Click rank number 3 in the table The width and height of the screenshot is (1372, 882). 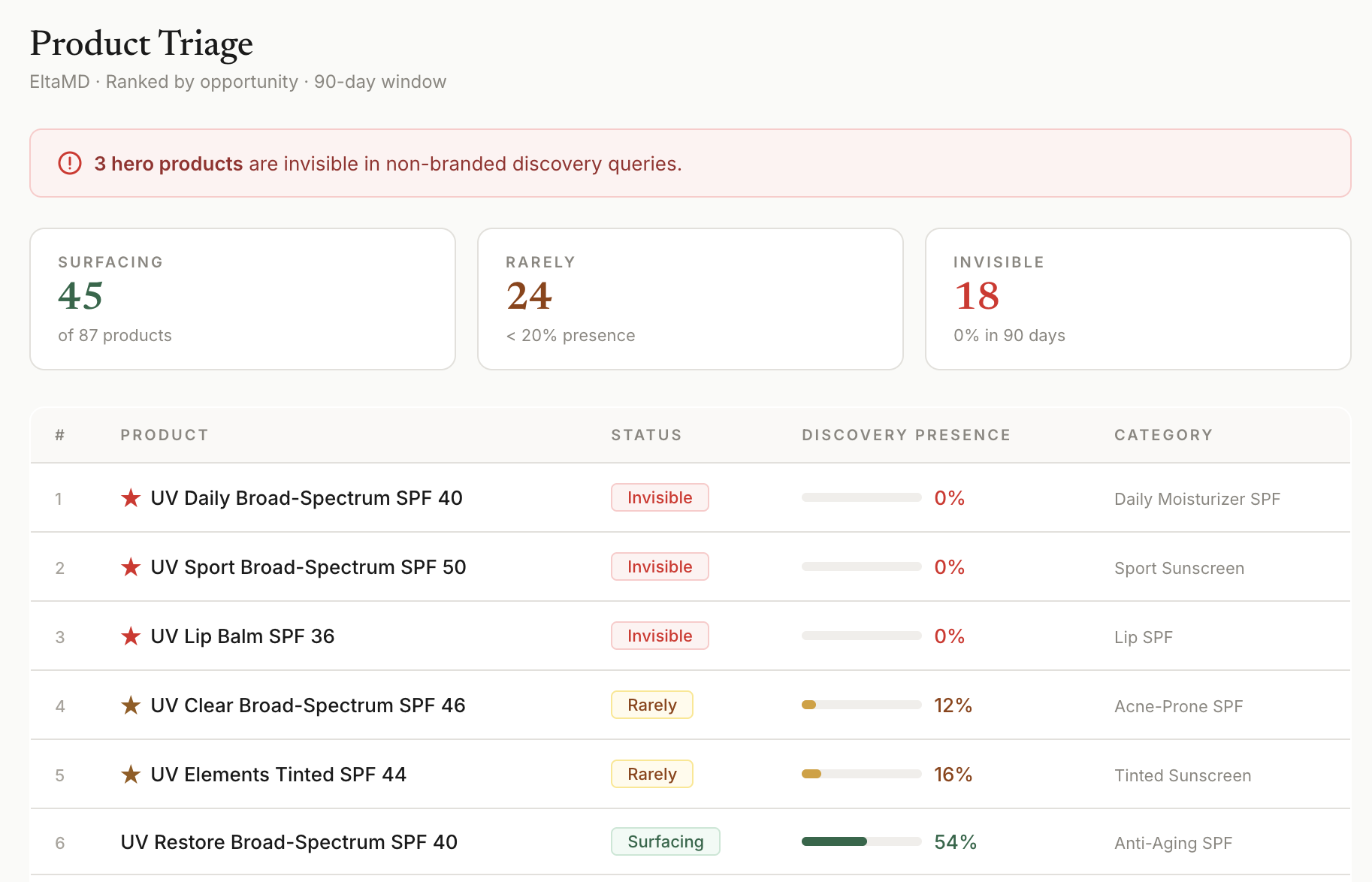(x=60, y=637)
